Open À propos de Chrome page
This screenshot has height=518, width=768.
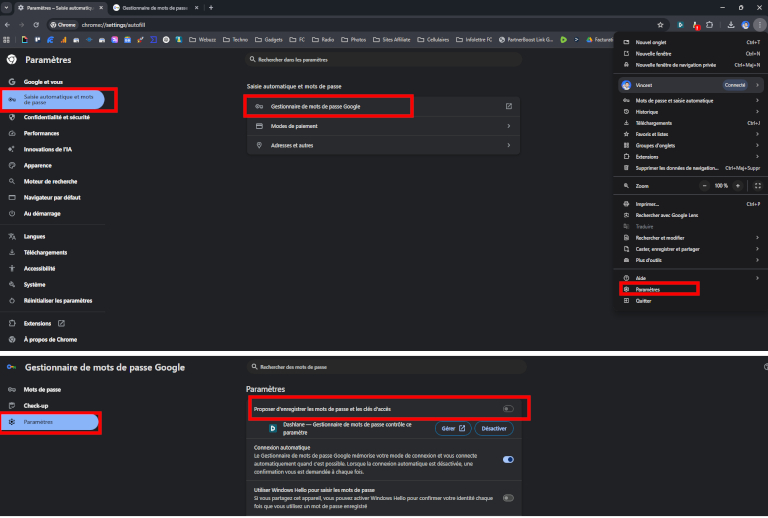click(52, 340)
